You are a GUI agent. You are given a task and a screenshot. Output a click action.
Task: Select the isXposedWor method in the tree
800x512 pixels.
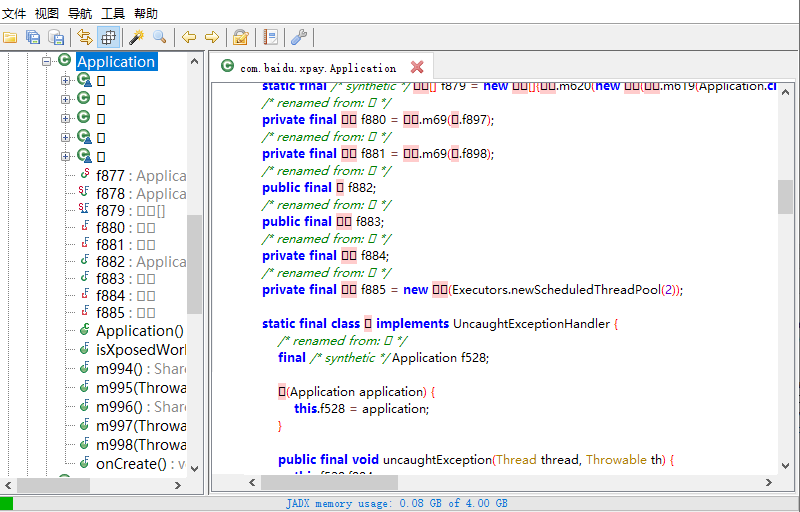pos(141,350)
